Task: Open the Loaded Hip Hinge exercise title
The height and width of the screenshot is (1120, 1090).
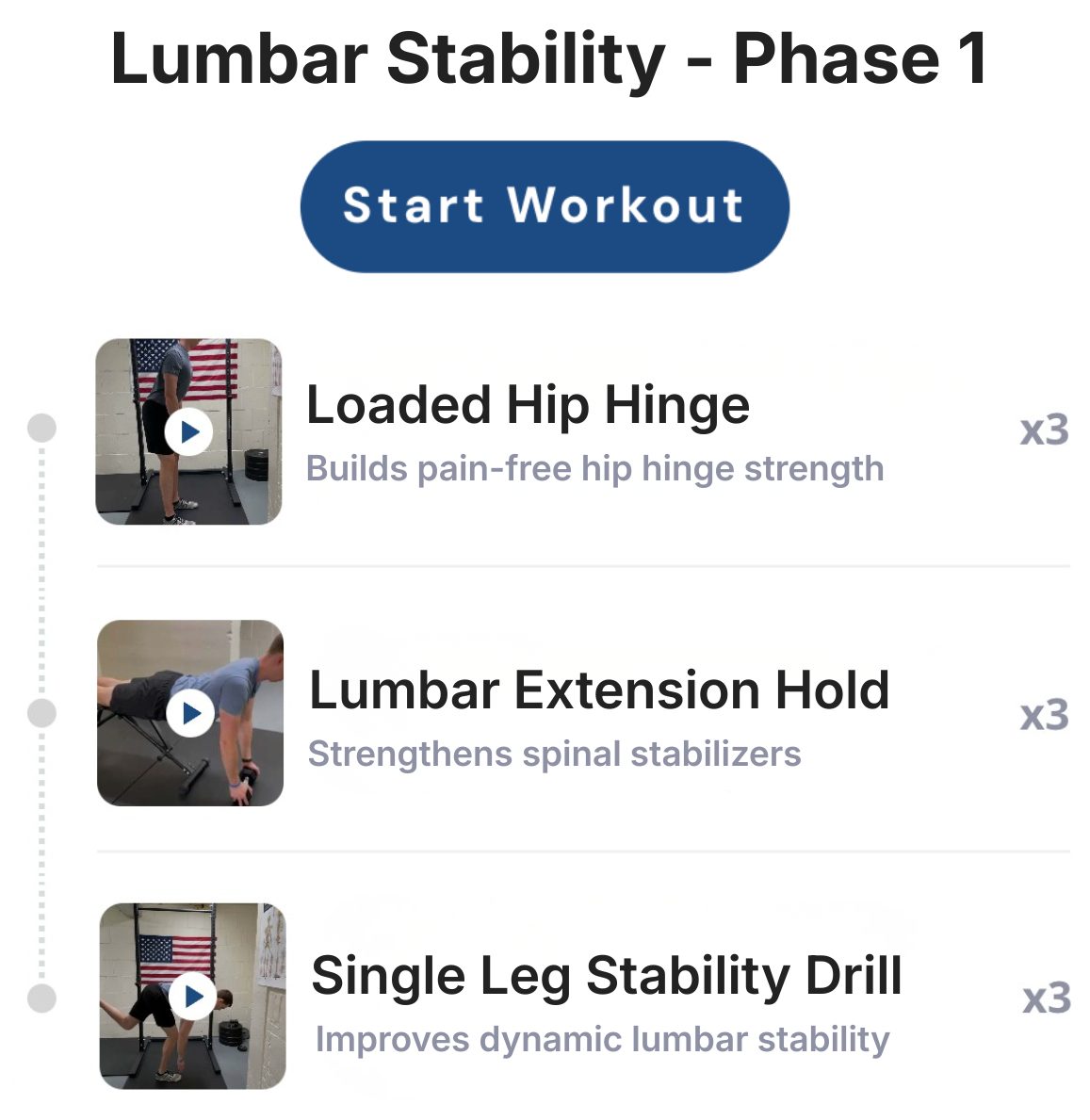Action: tap(528, 405)
